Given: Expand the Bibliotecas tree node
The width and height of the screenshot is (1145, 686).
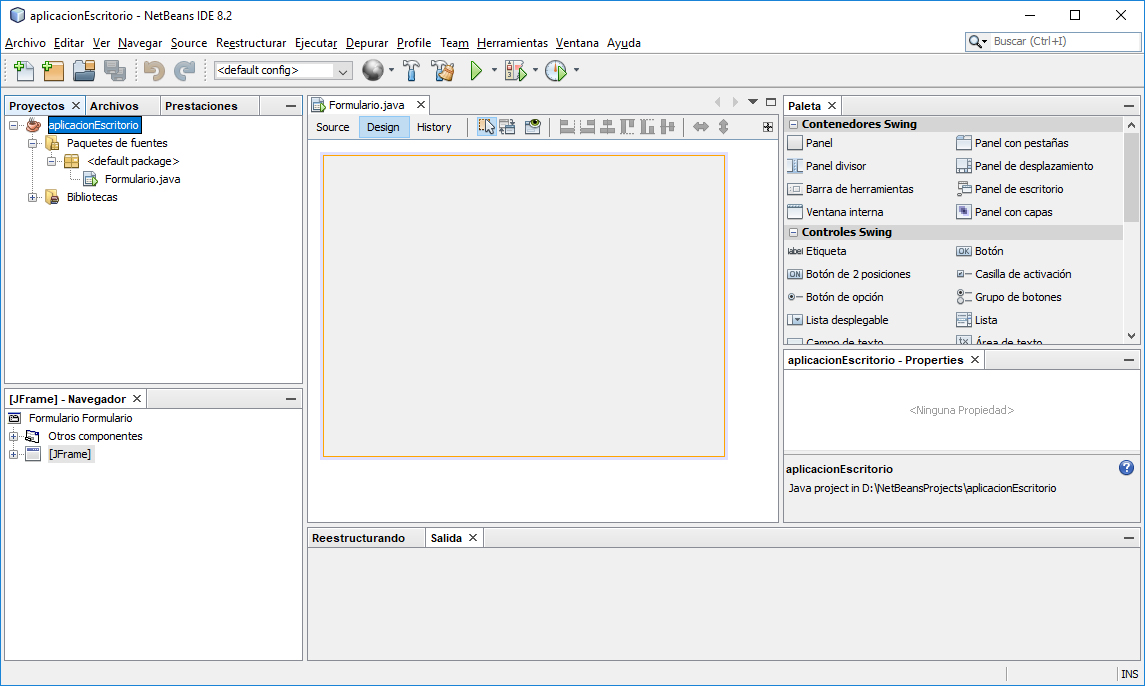Looking at the screenshot, I should pos(32,197).
